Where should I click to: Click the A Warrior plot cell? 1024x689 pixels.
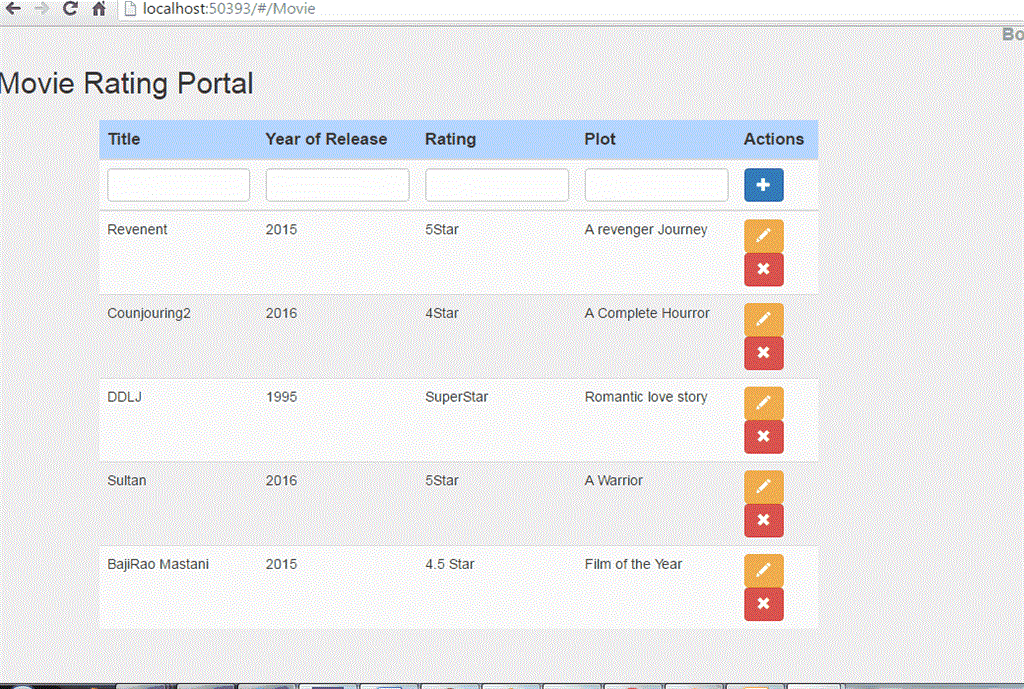[614, 480]
